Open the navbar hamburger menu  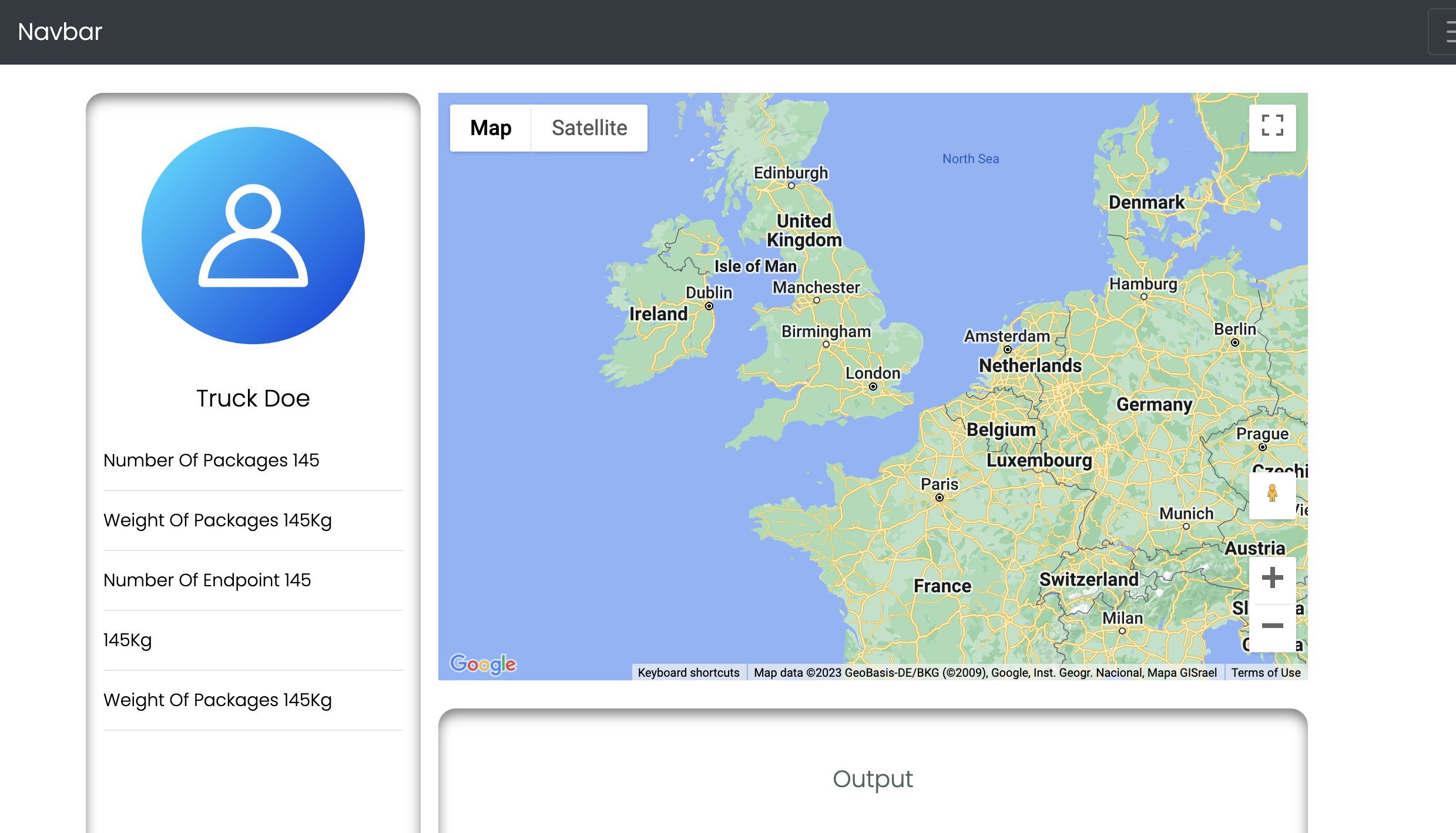[1447, 32]
